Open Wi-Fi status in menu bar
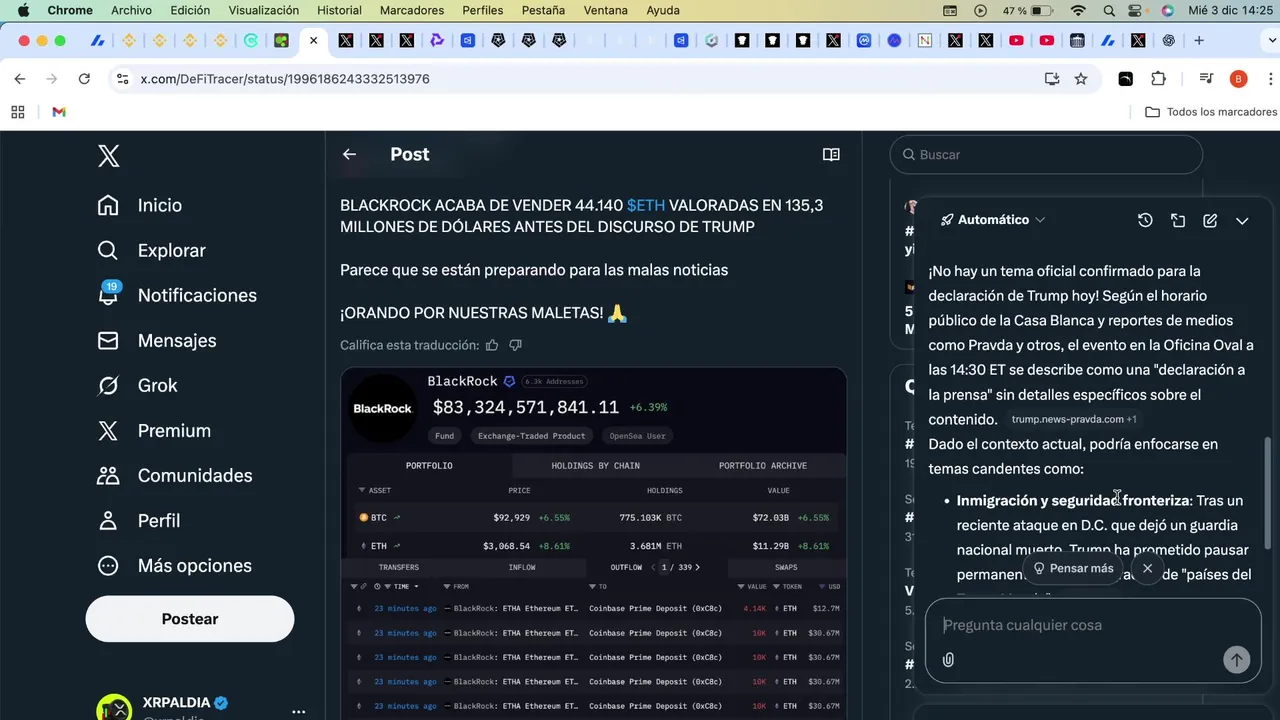 point(1077,11)
